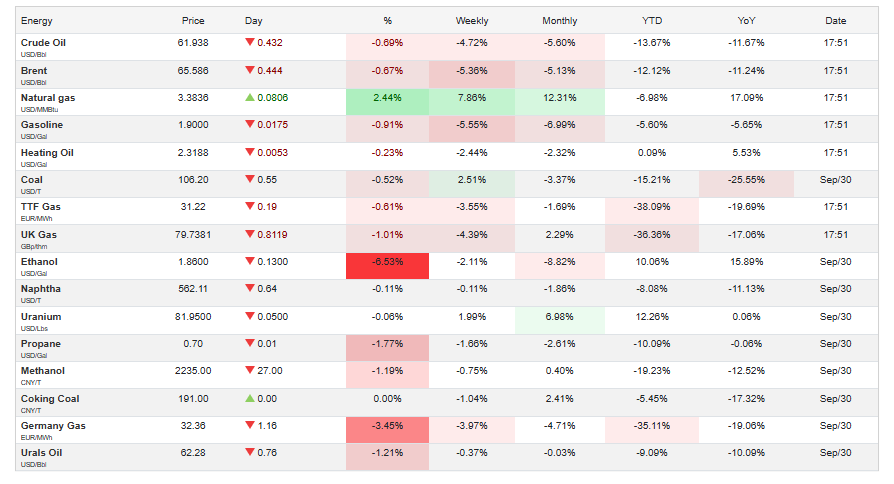This screenshot has height=484, width=894.
Task: Click the red down arrow for Germany Gas
Action: point(249,426)
